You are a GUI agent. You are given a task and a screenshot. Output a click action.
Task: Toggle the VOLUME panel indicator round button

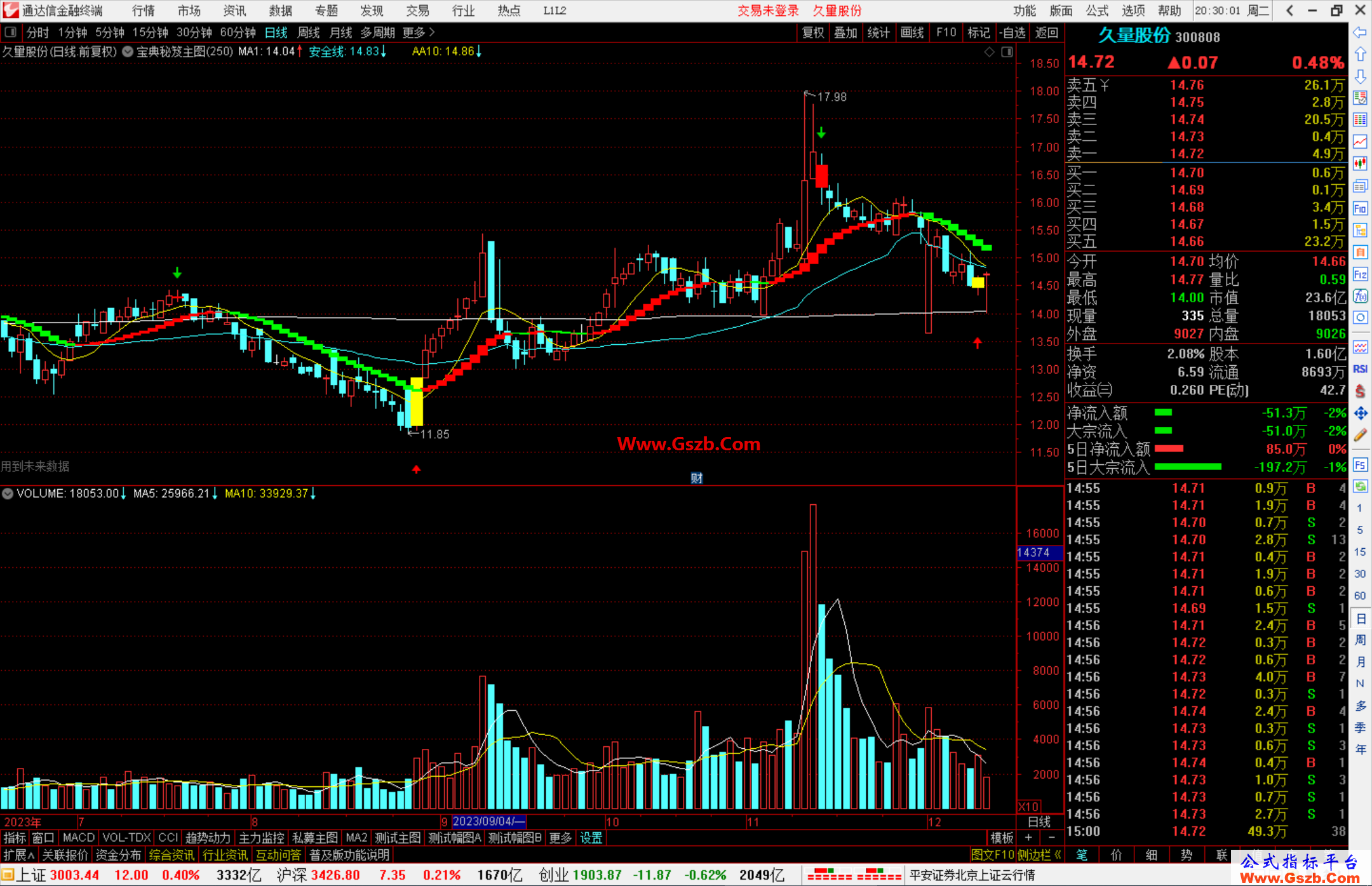point(8,493)
